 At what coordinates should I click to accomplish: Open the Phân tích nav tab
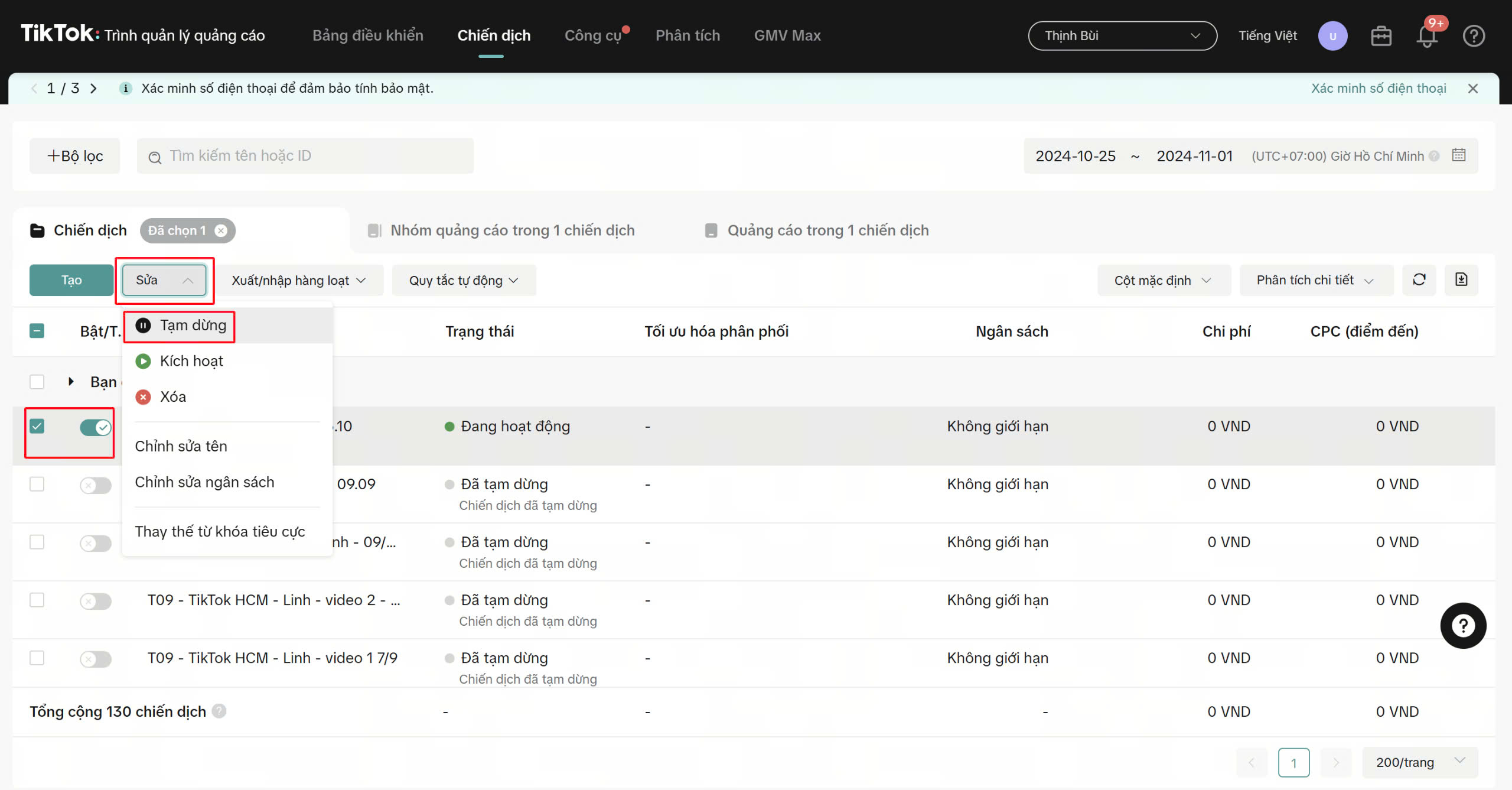[x=687, y=35]
